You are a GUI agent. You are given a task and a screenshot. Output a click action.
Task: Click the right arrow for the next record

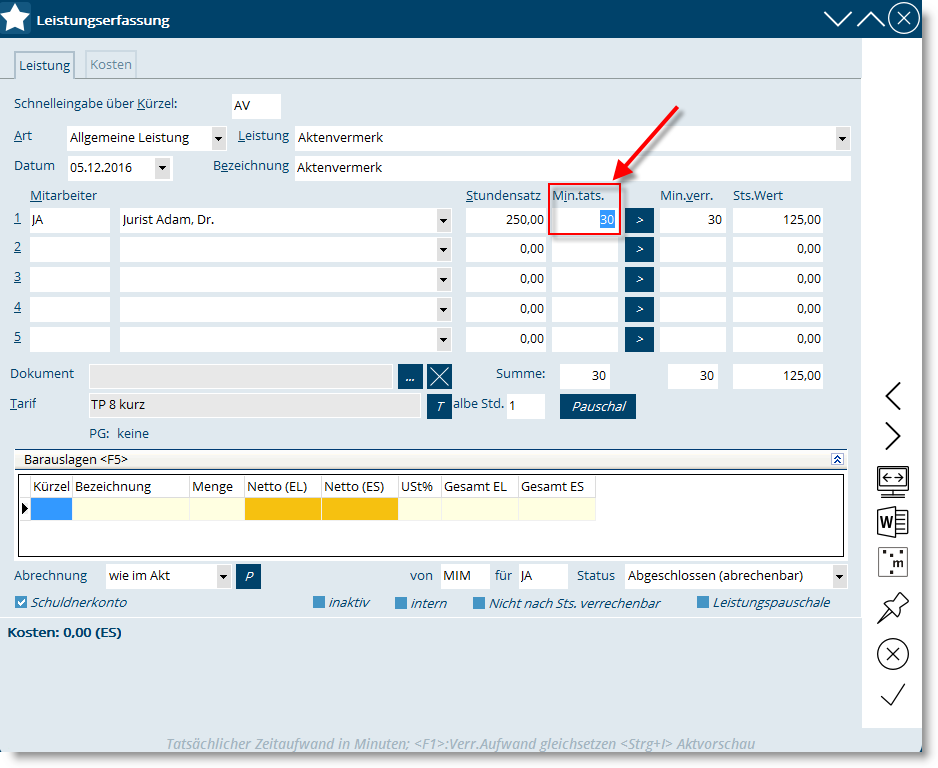coord(893,436)
